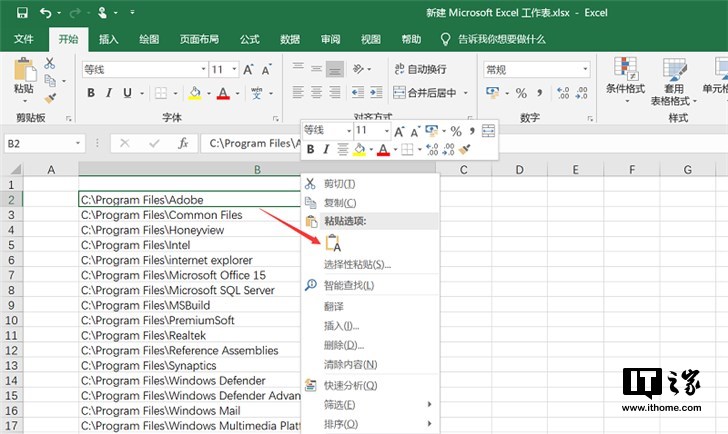Open the 页面布局 ribbon tab

[199, 39]
